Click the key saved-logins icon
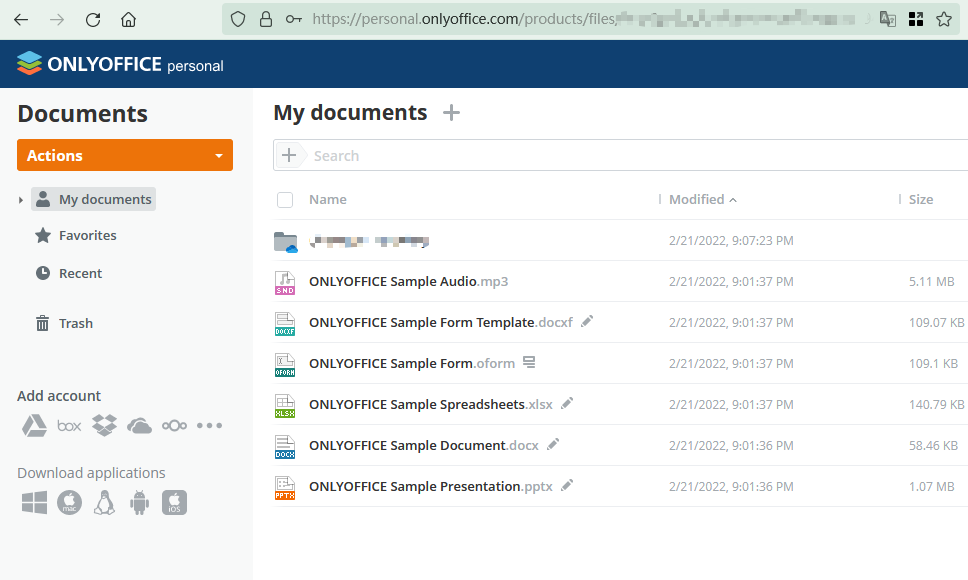The height and width of the screenshot is (580, 968). 293,19
